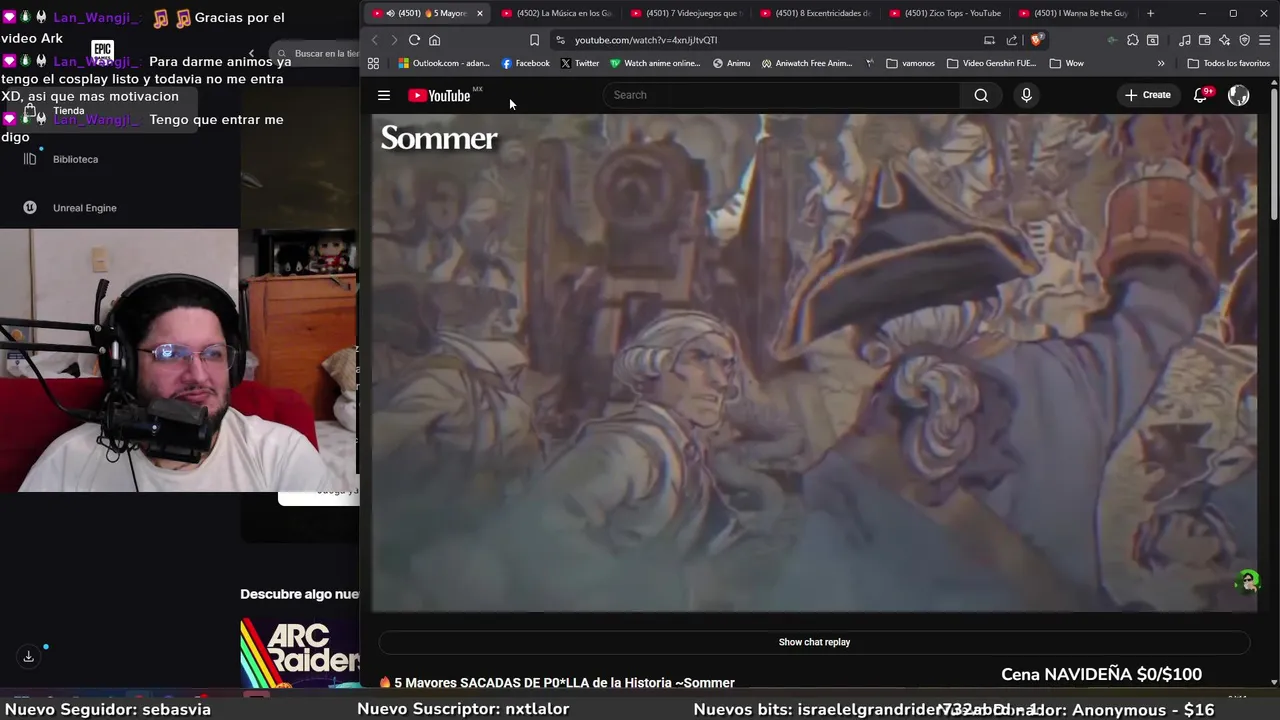Open the media control music note icon

point(1185,40)
